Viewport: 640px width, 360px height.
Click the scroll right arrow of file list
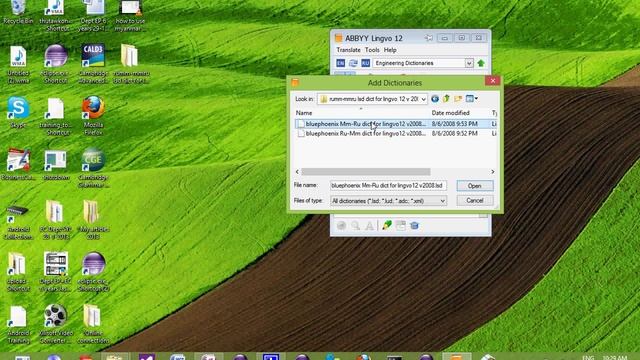493,172
